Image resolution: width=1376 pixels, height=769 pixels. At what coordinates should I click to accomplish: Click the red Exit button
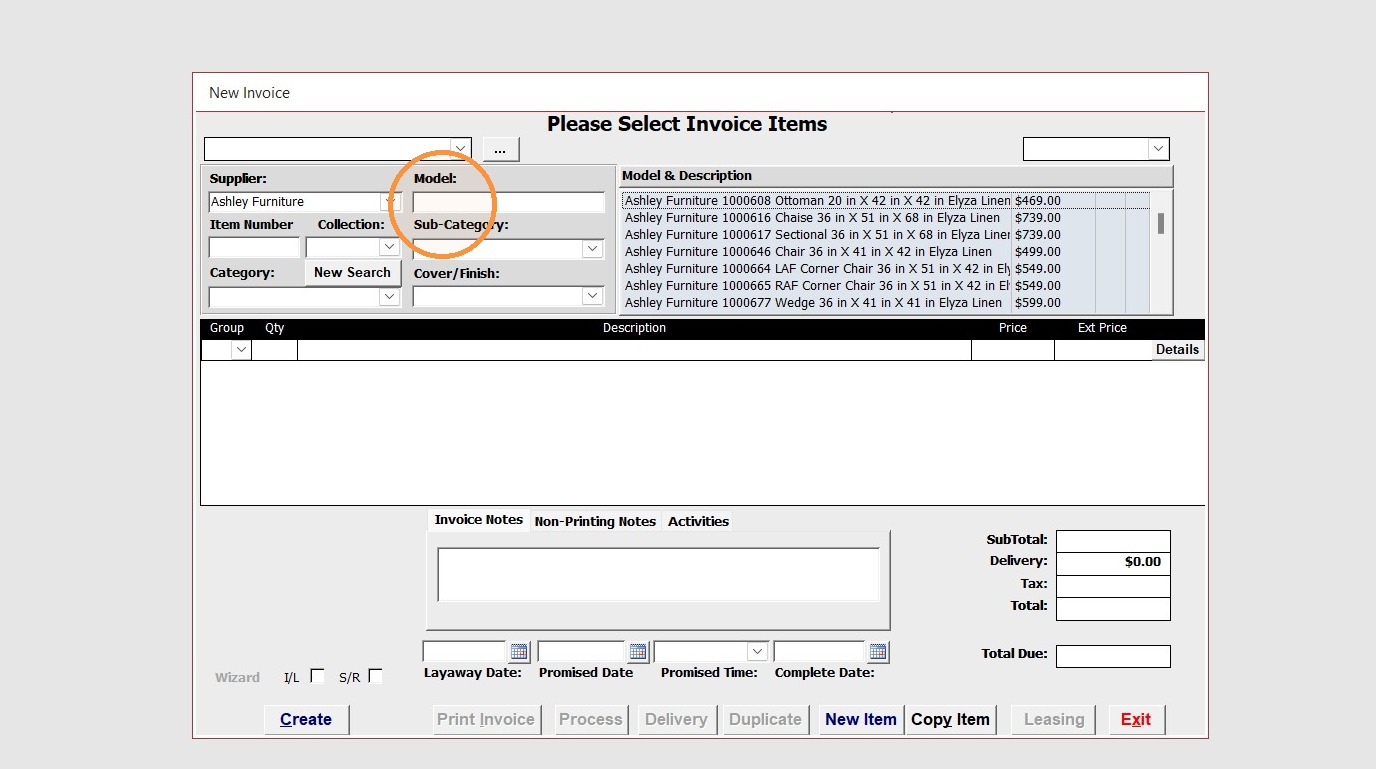[1136, 719]
